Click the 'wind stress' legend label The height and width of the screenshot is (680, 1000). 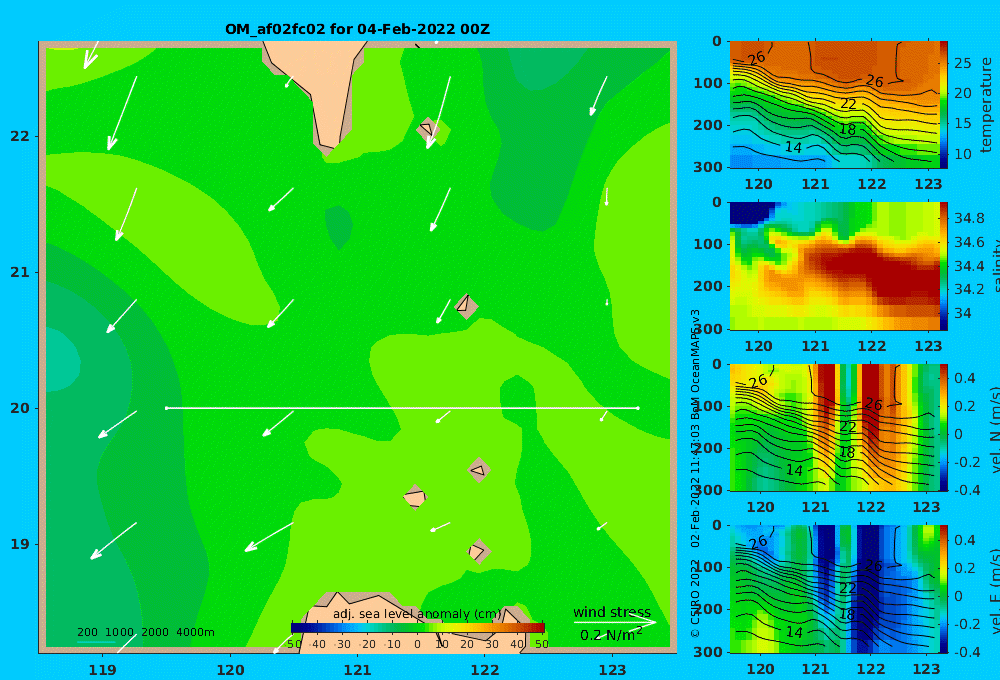click(x=612, y=612)
